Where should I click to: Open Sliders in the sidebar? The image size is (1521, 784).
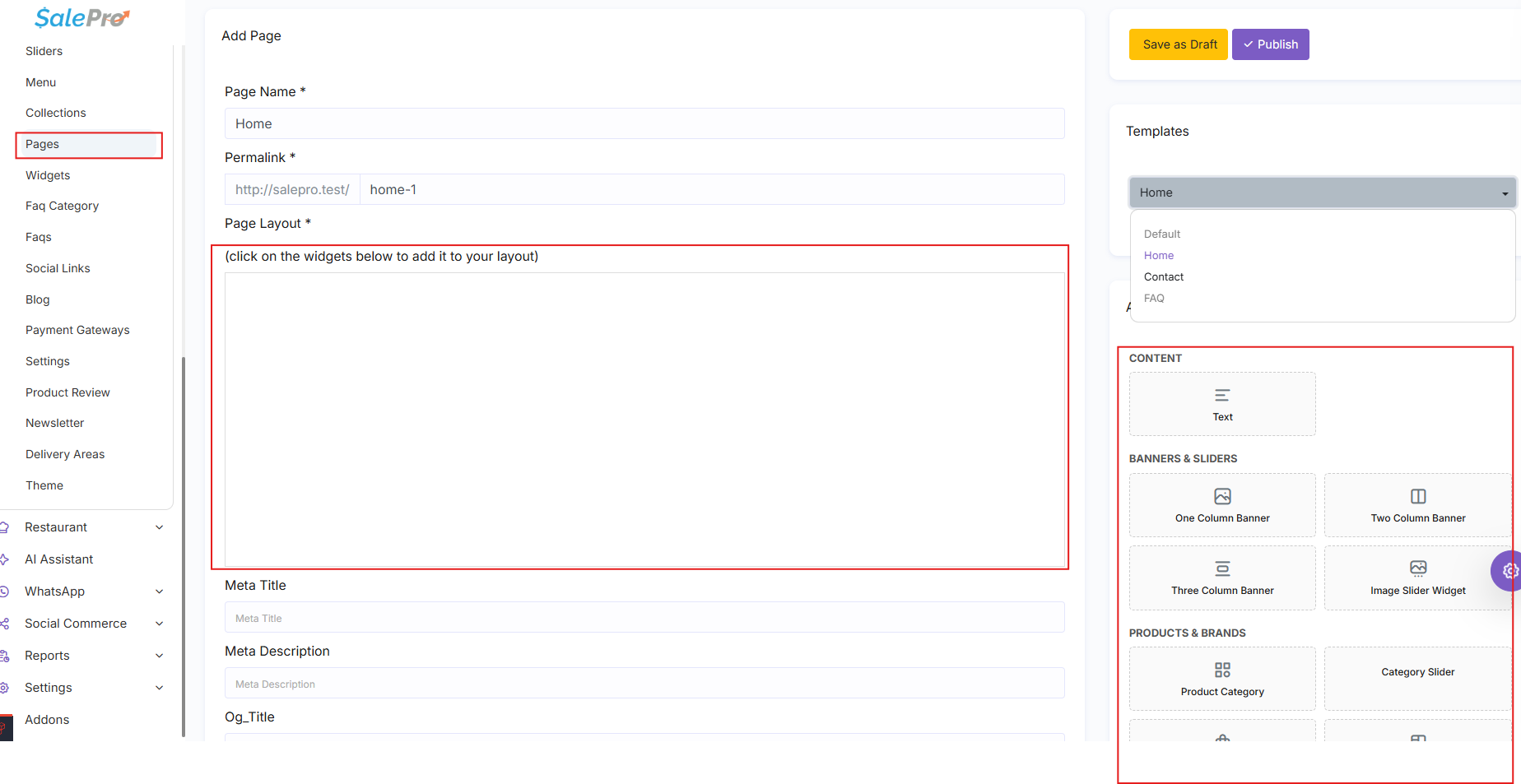coord(44,51)
